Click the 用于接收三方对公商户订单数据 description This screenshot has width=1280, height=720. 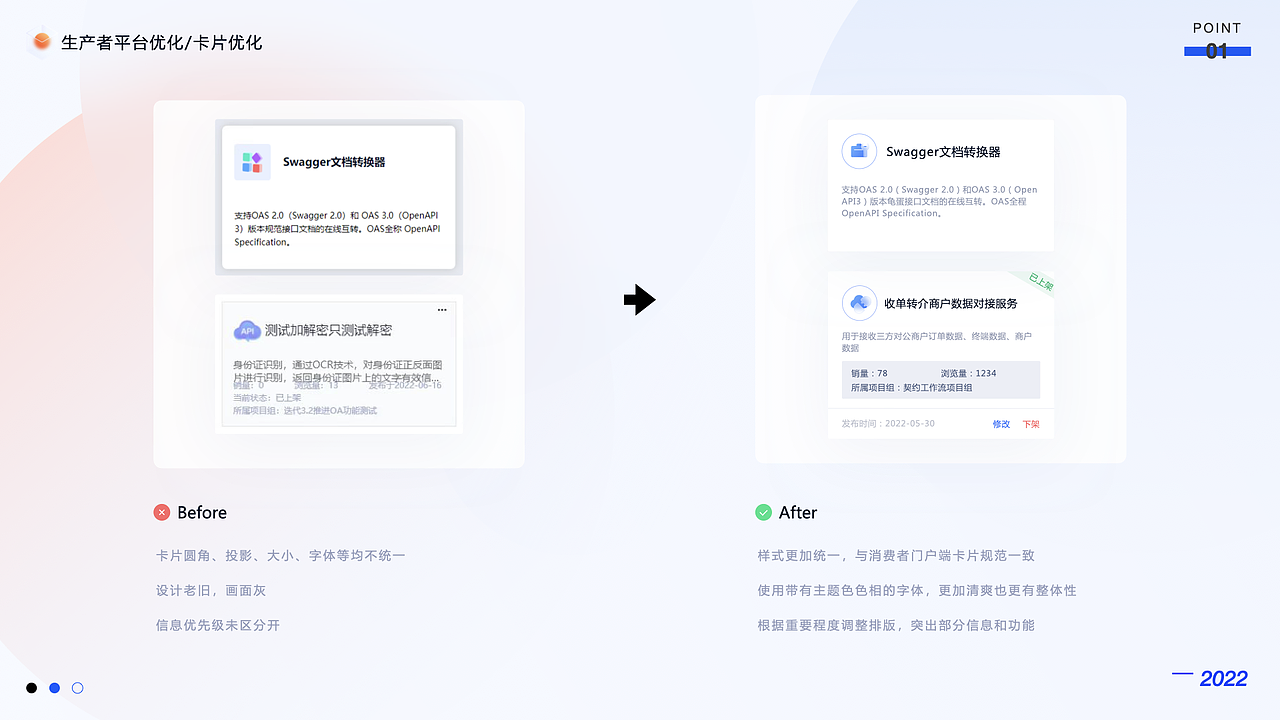tap(936, 342)
